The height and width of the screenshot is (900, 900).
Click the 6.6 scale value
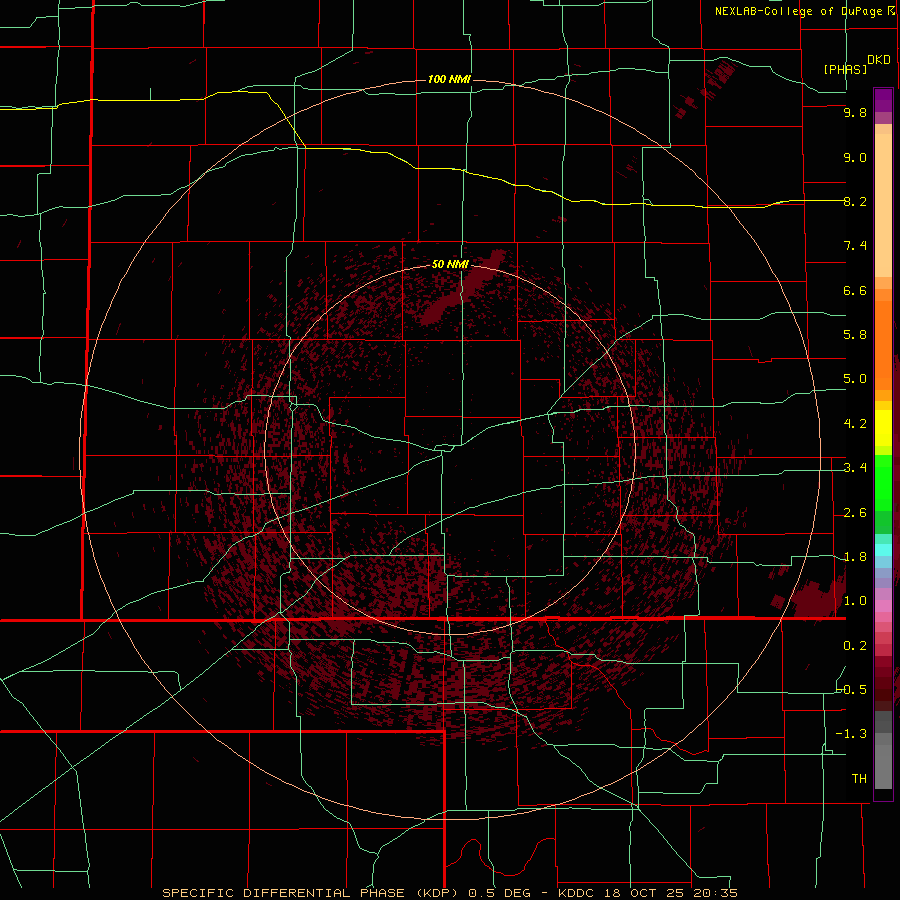pos(855,290)
